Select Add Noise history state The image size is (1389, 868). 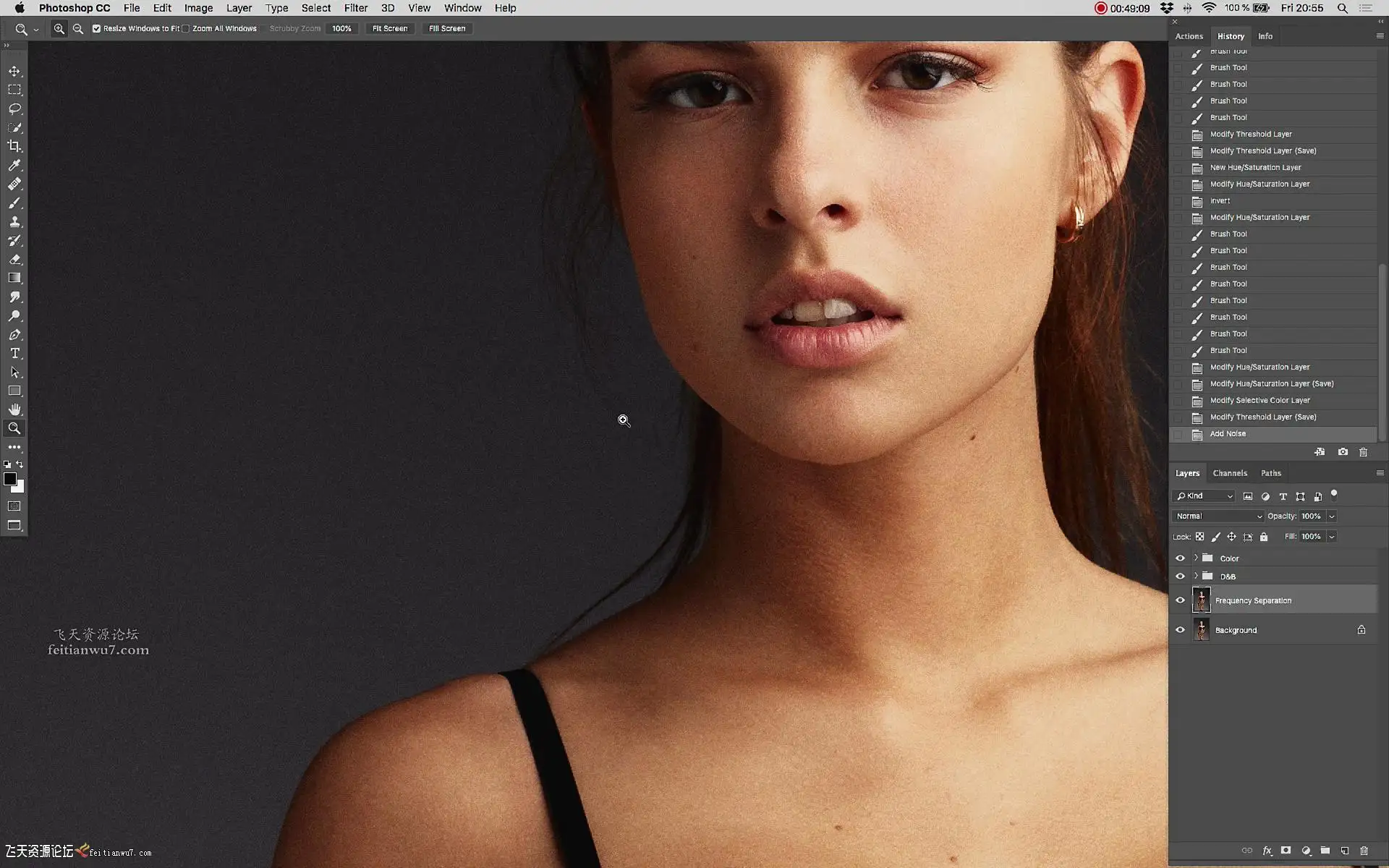click(x=1273, y=434)
